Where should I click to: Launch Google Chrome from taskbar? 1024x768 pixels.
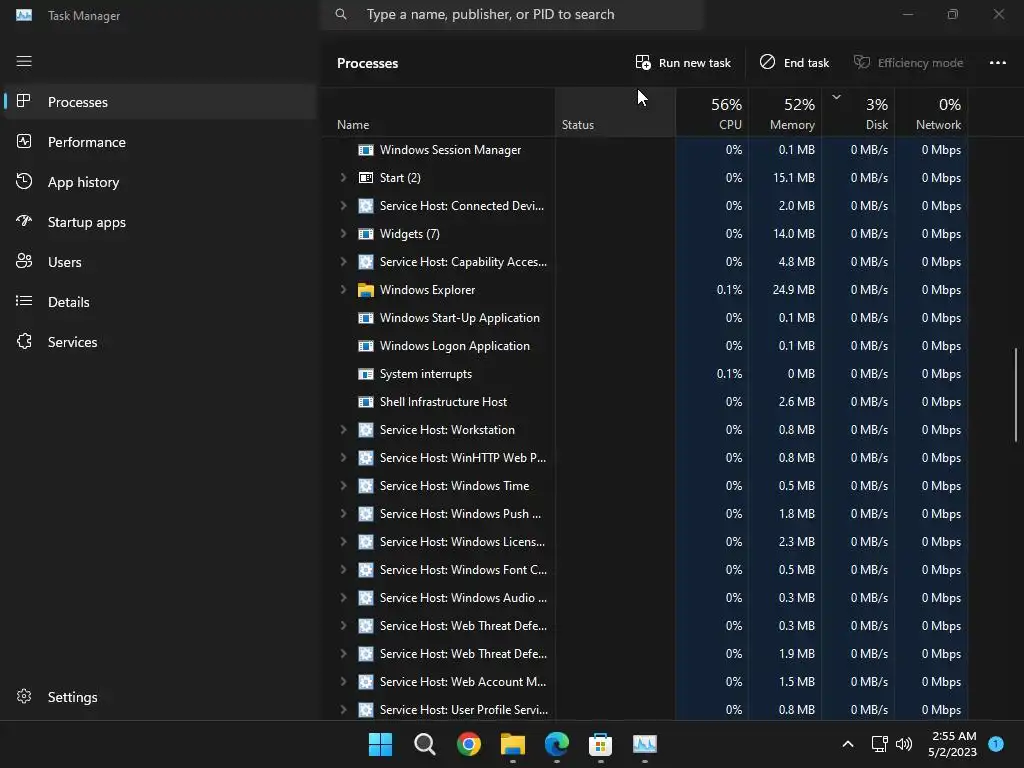[x=468, y=744]
